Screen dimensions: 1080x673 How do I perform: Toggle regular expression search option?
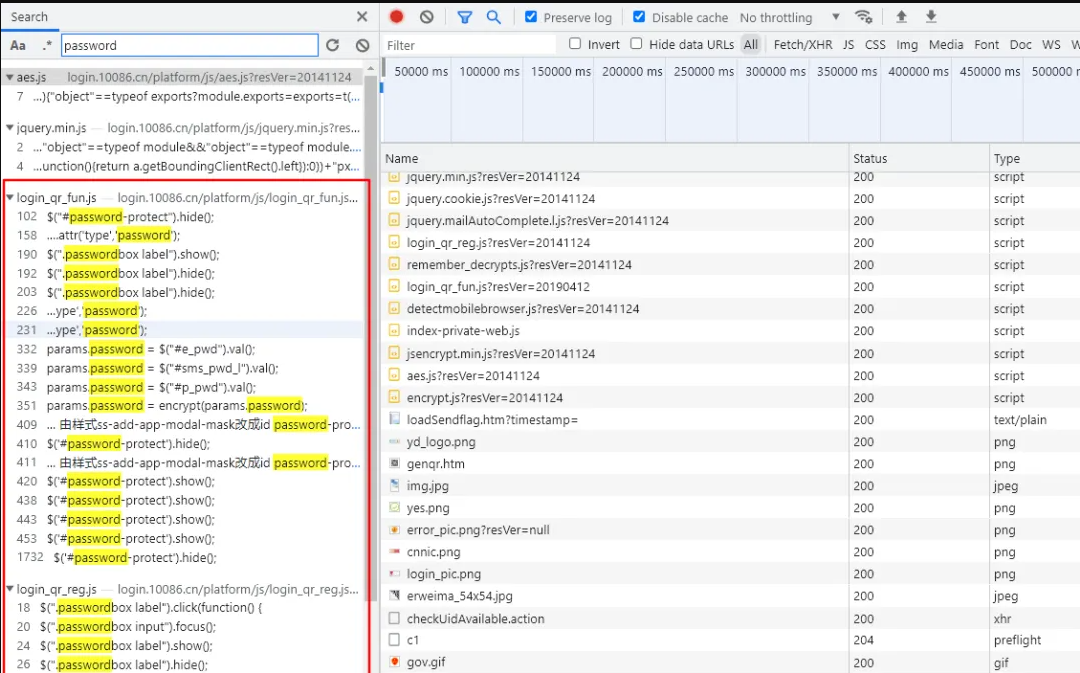(47, 45)
